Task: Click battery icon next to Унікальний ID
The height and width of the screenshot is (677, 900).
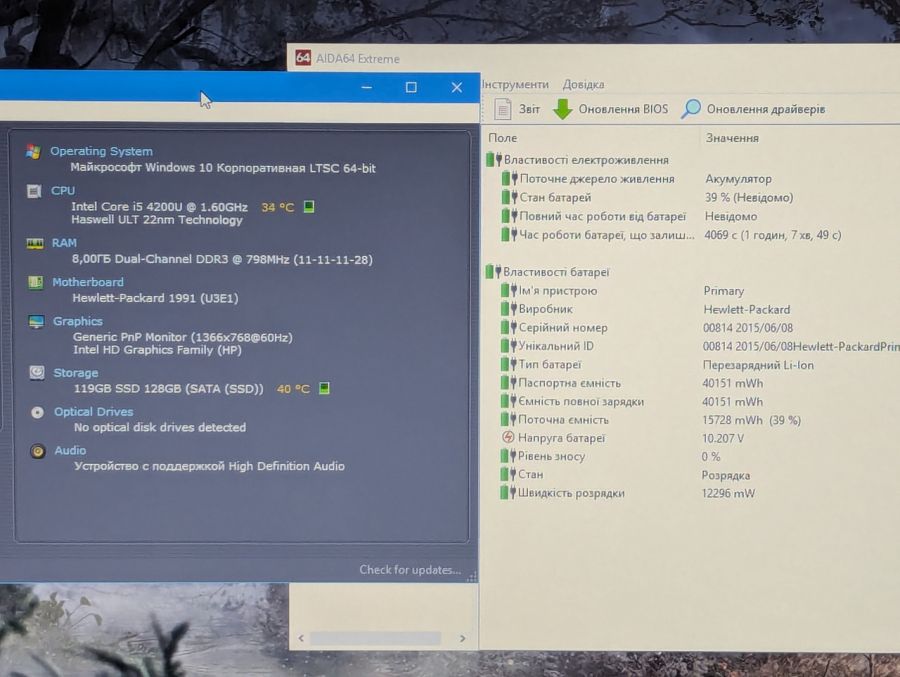Action: tap(509, 346)
